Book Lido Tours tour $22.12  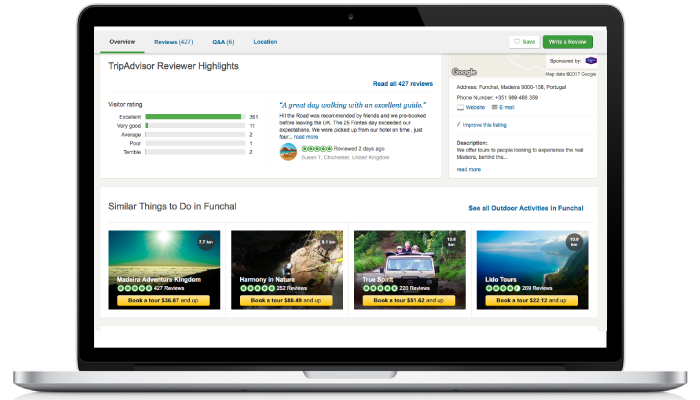(532, 300)
